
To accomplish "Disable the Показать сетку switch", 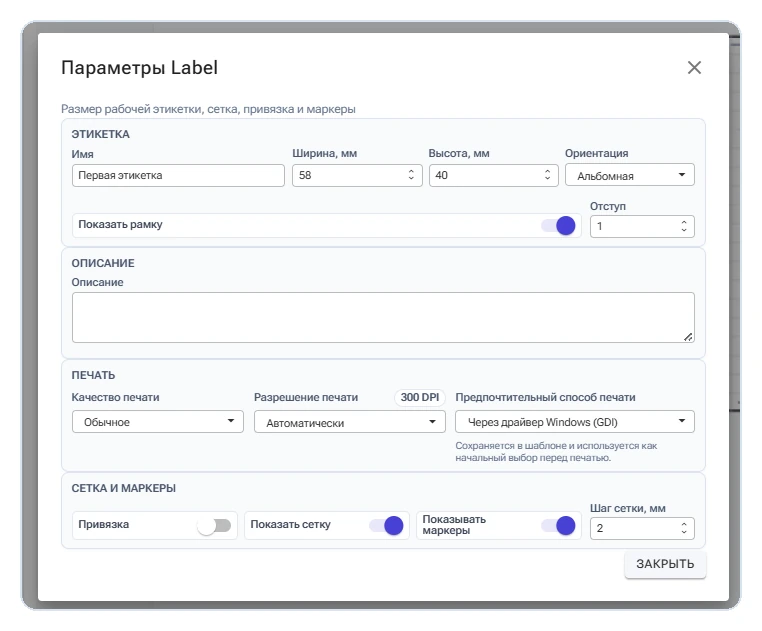I will pyautogui.click(x=386, y=526).
